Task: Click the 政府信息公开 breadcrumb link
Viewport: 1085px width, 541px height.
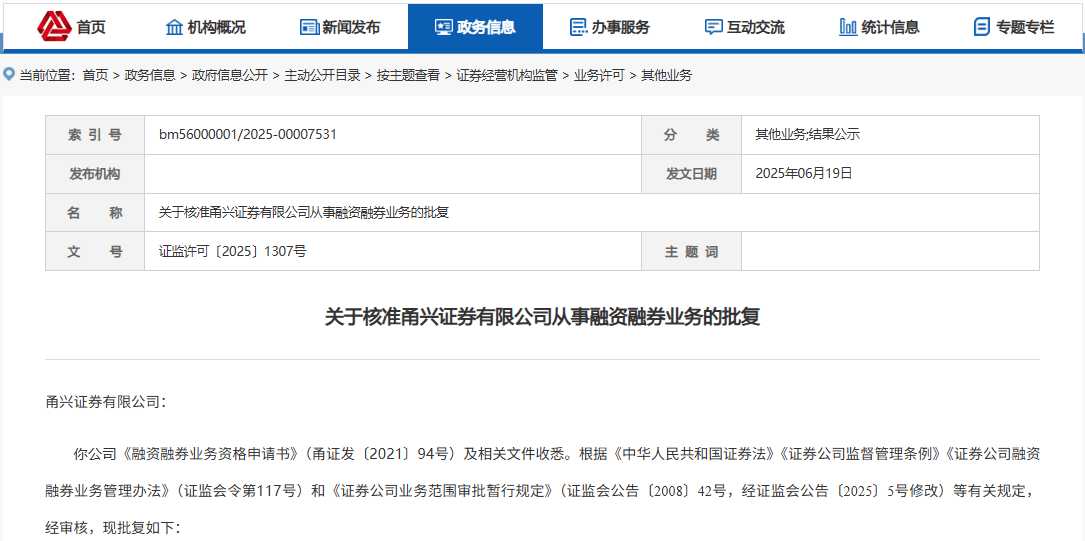Action: click(229, 76)
